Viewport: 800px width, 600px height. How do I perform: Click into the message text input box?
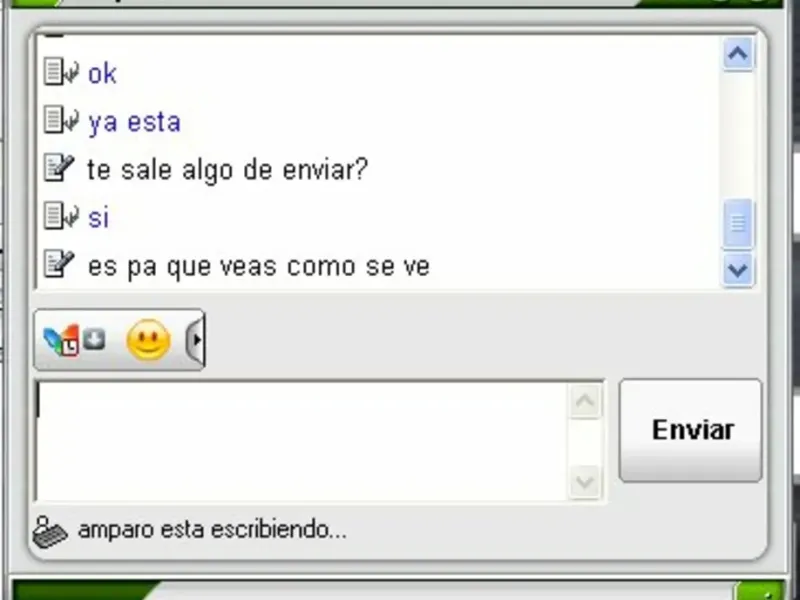click(x=302, y=441)
